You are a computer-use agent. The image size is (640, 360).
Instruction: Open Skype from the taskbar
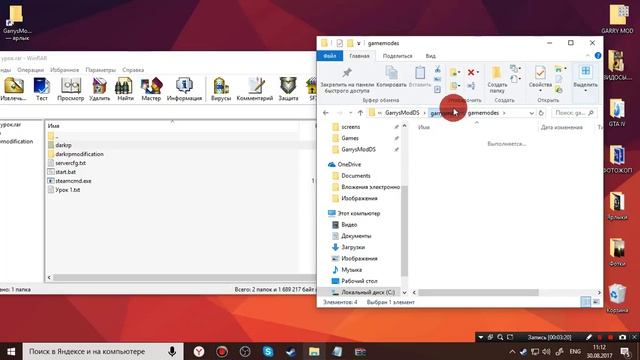[268, 351]
